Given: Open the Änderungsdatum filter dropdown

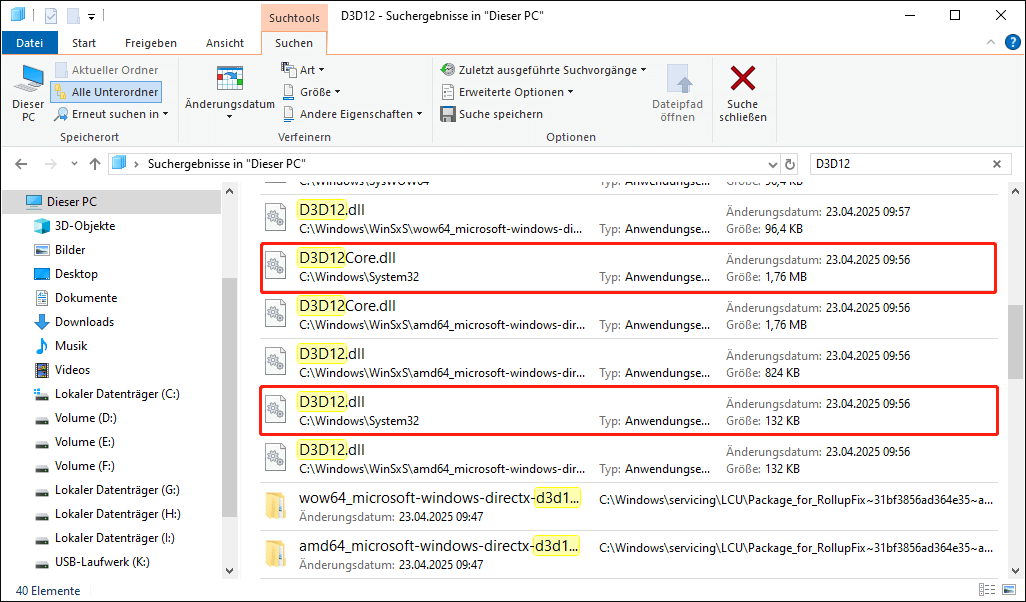Looking at the screenshot, I should click(230, 93).
